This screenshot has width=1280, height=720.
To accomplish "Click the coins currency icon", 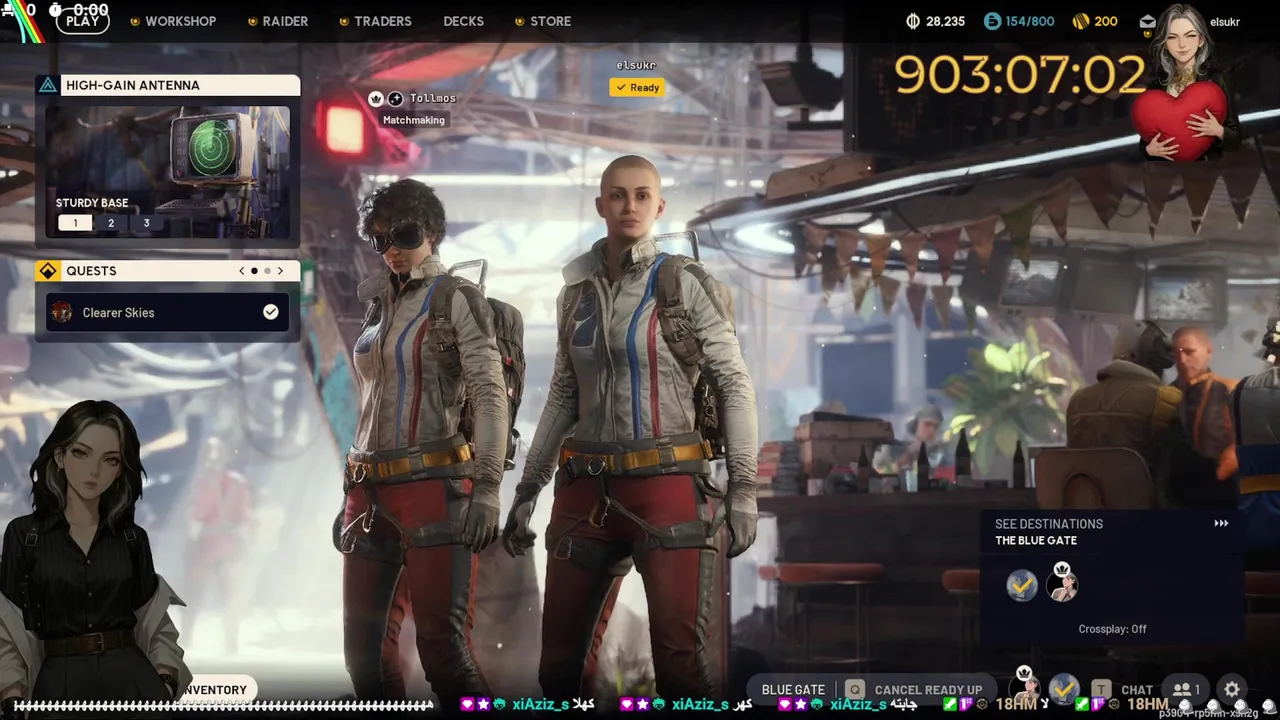I will coord(913,21).
